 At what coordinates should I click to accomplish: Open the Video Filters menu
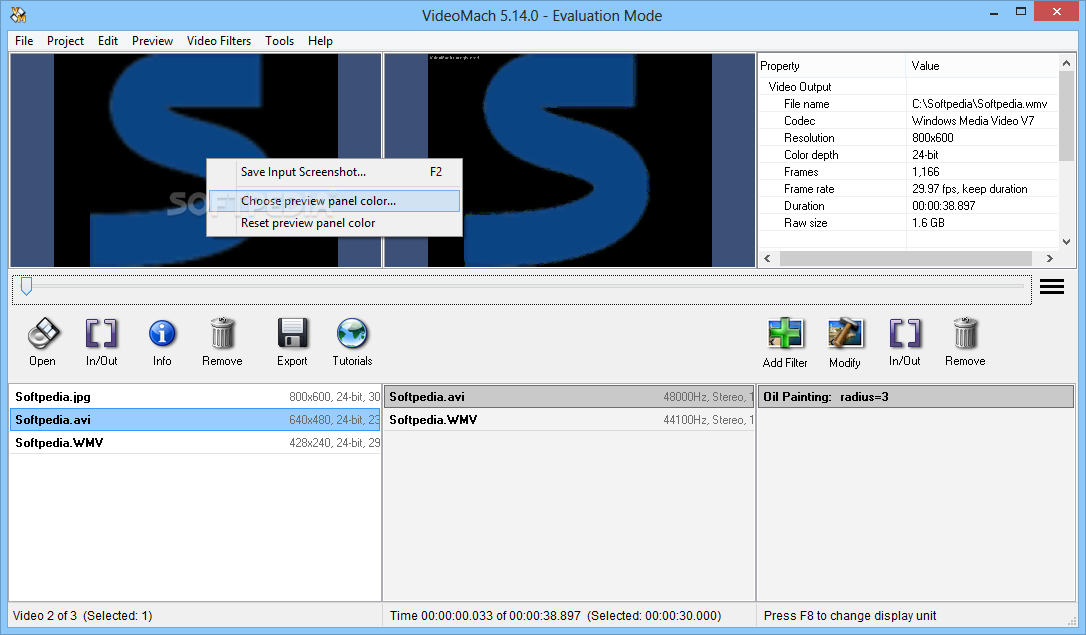click(x=219, y=41)
